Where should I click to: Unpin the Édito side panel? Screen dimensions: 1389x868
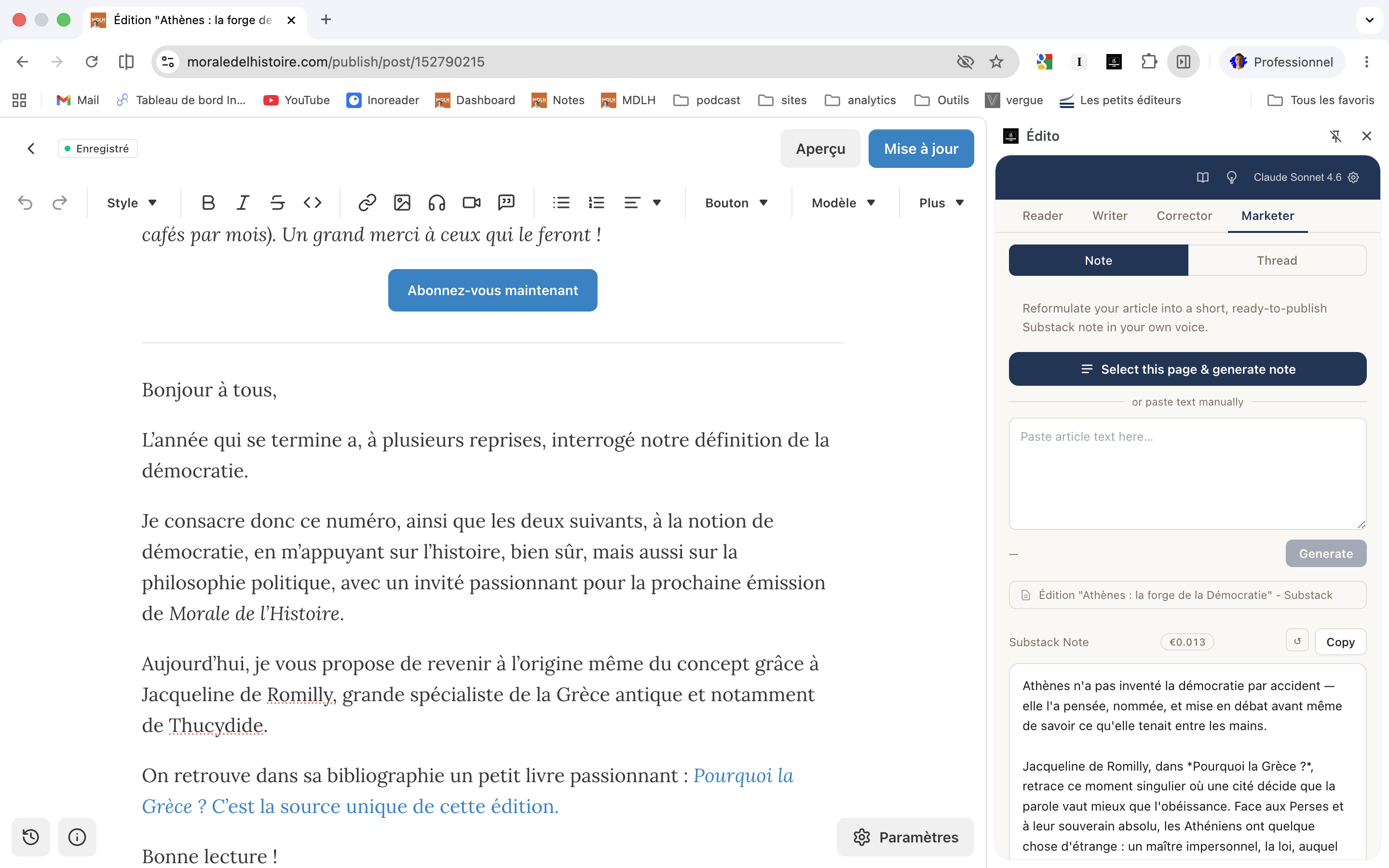pyautogui.click(x=1335, y=136)
